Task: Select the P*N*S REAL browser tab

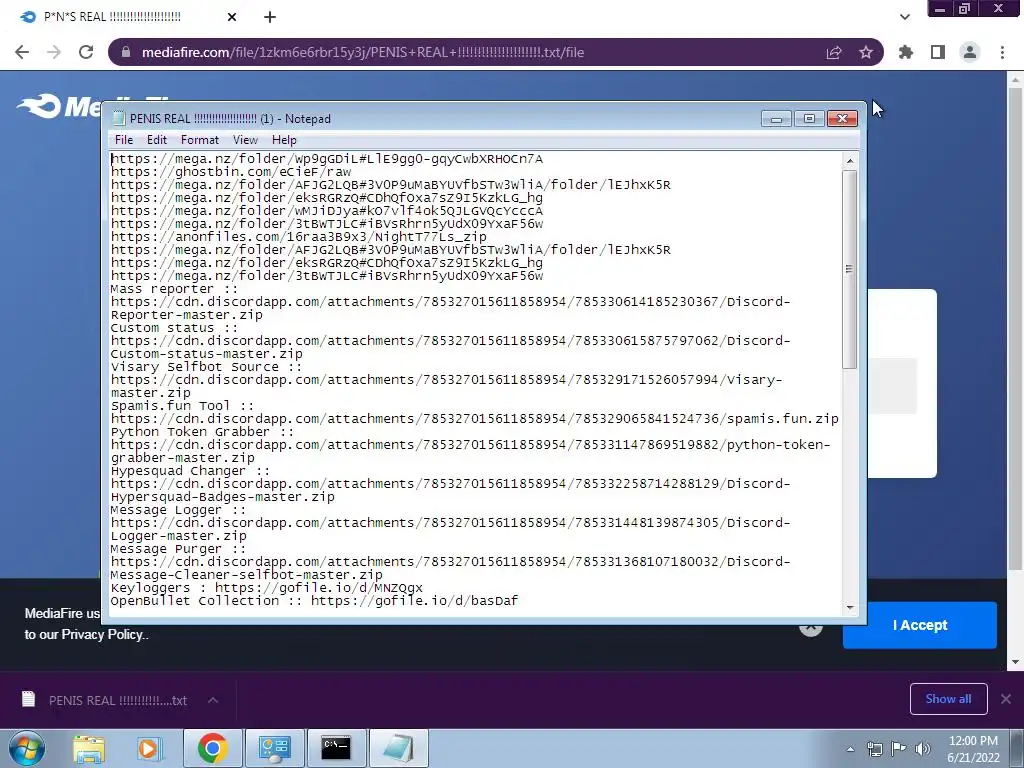Action: pos(129,17)
